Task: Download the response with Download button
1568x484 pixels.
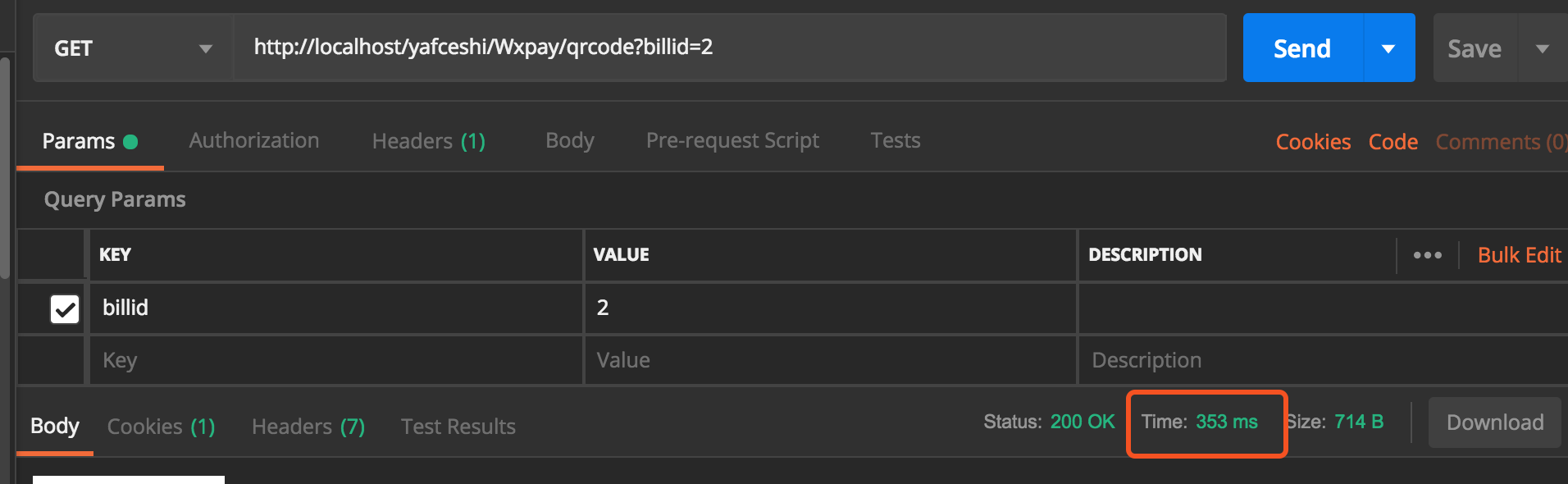Action: click(1495, 422)
